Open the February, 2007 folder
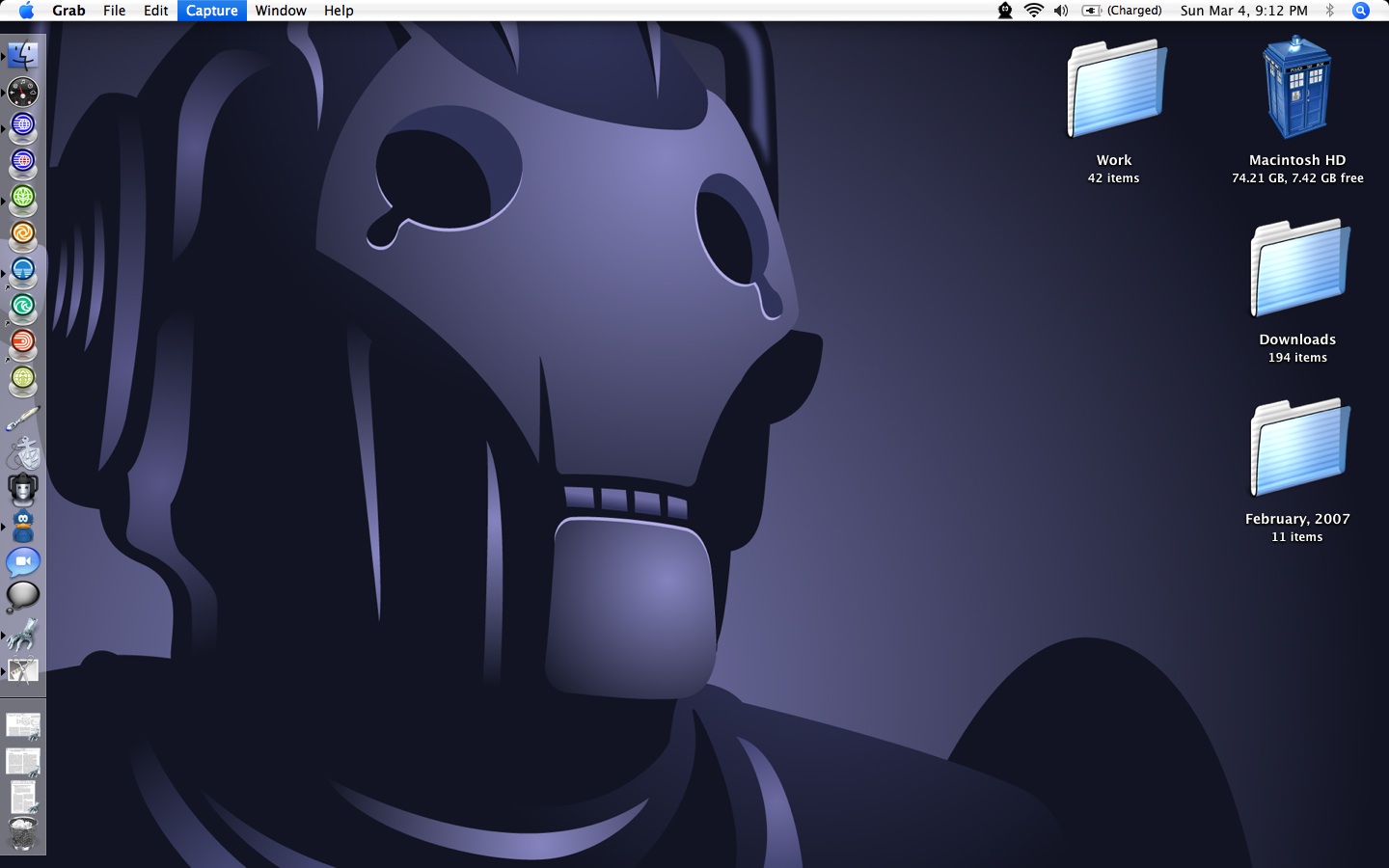Viewport: 1389px width, 868px height. [x=1299, y=448]
